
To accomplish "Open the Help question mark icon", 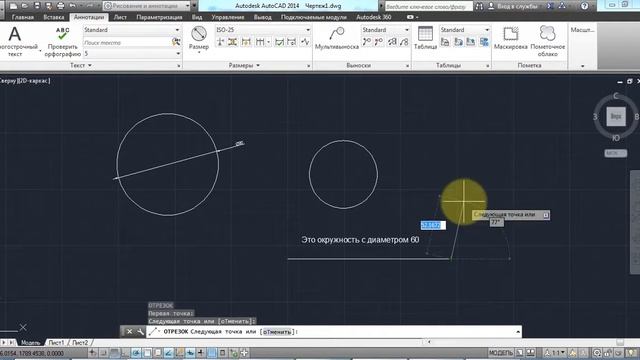I will tap(585, 6).
